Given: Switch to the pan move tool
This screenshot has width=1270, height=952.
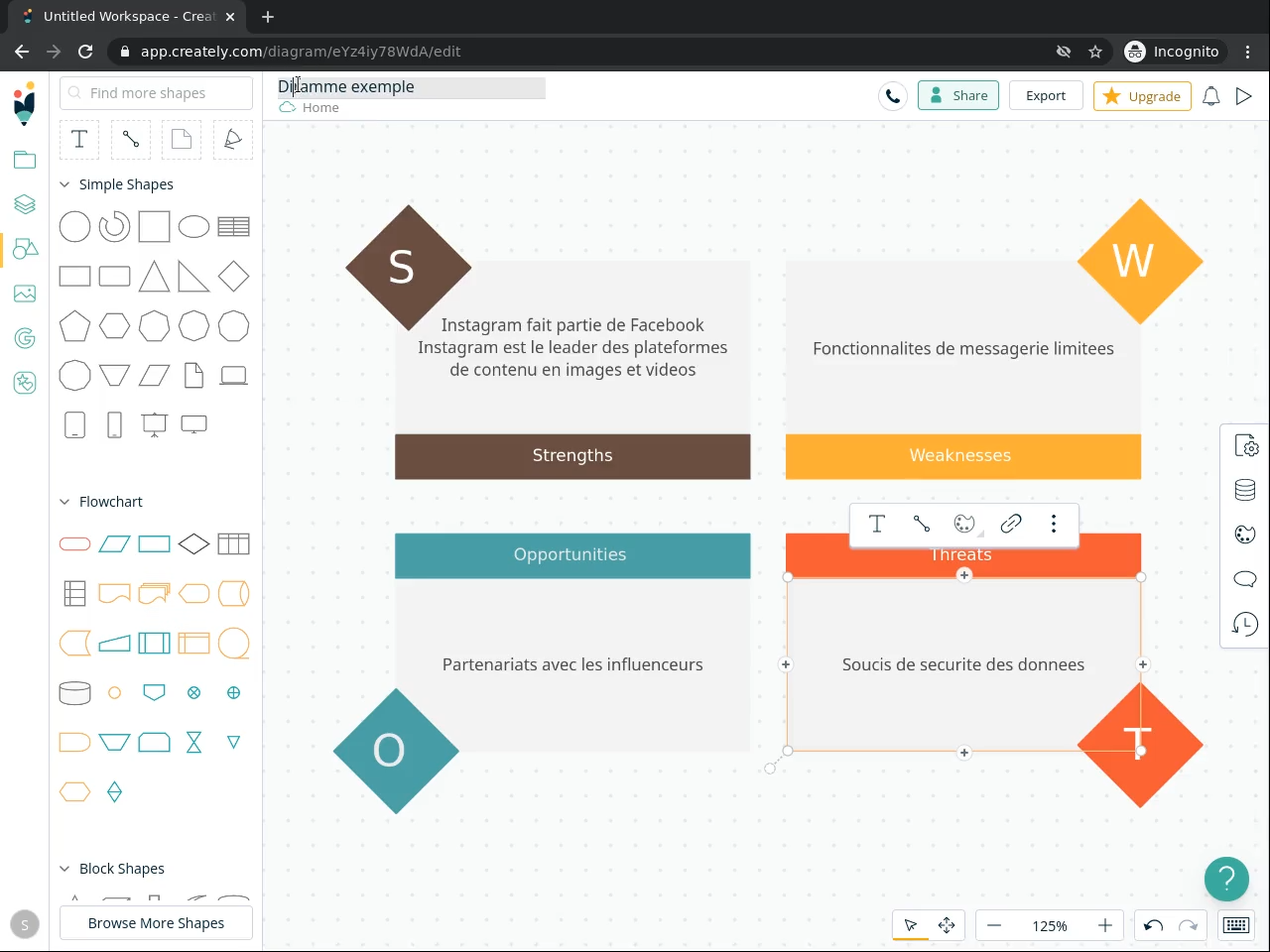Looking at the screenshot, I should click(947, 925).
